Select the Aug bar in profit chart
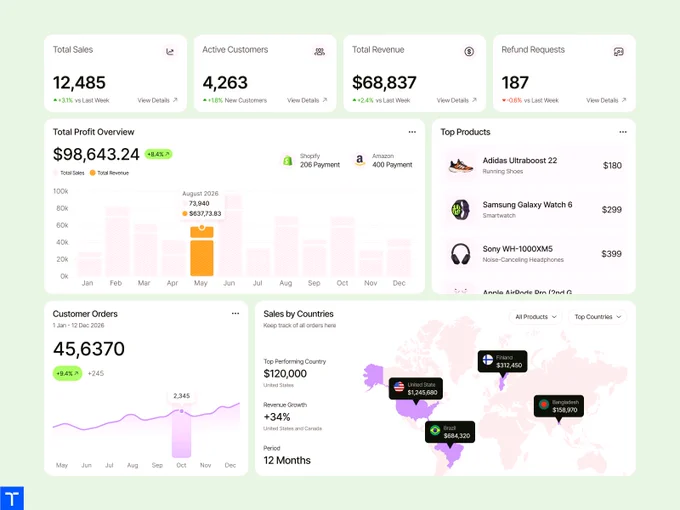The image size is (680, 510). [286, 246]
